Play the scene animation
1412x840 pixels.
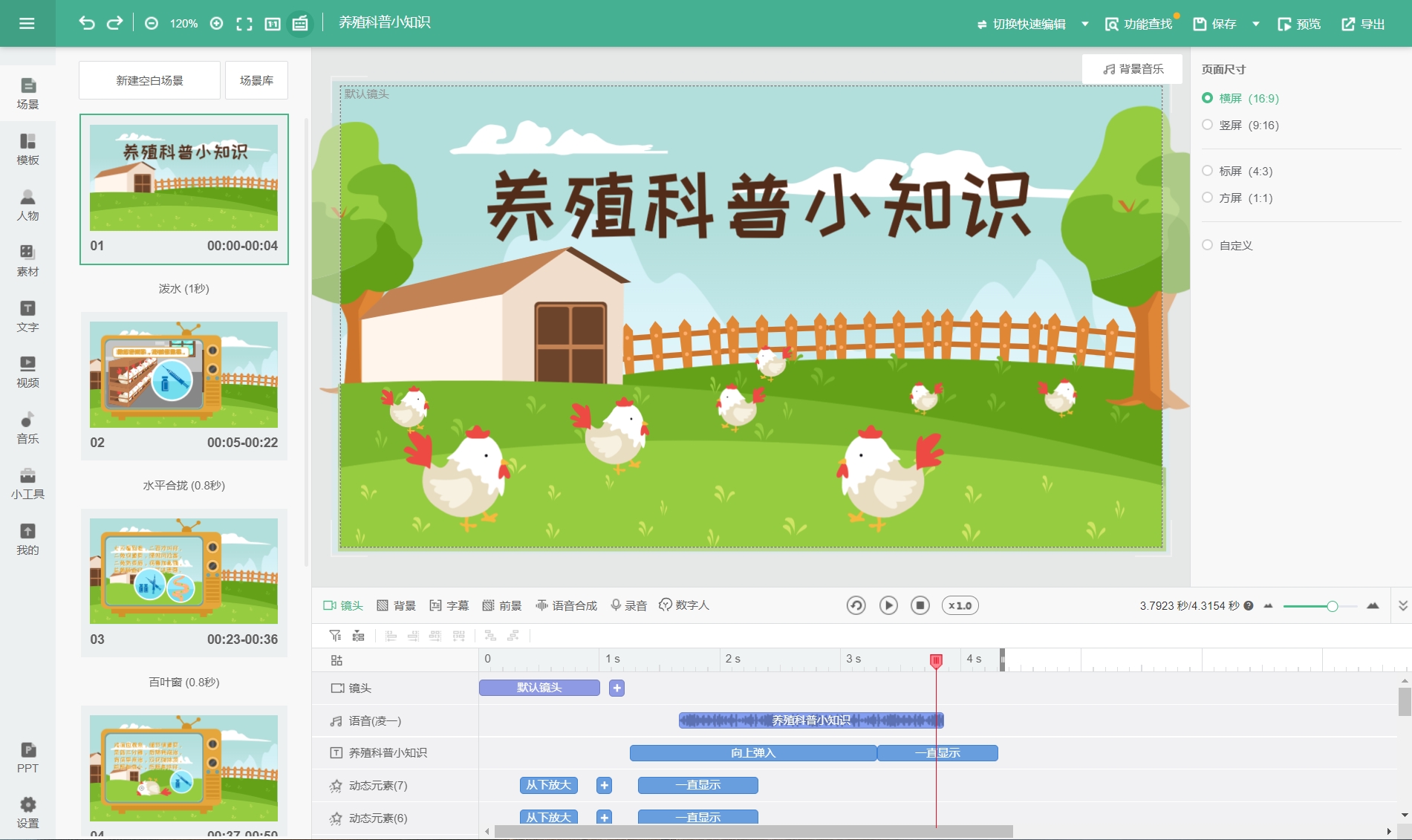coord(888,605)
